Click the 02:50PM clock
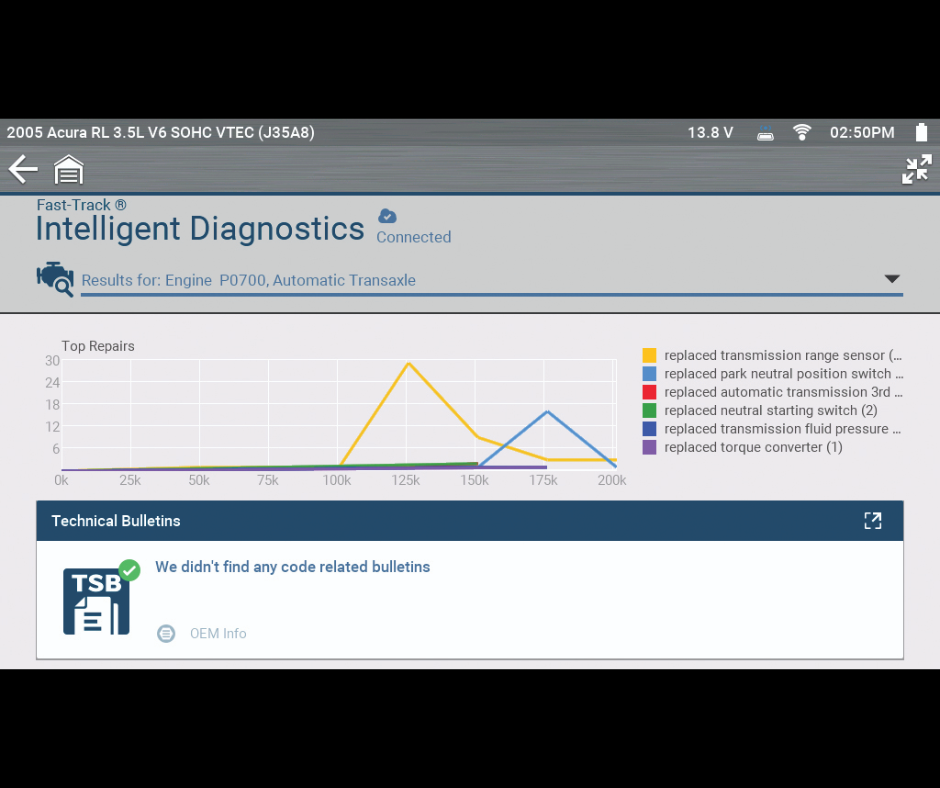 point(862,133)
